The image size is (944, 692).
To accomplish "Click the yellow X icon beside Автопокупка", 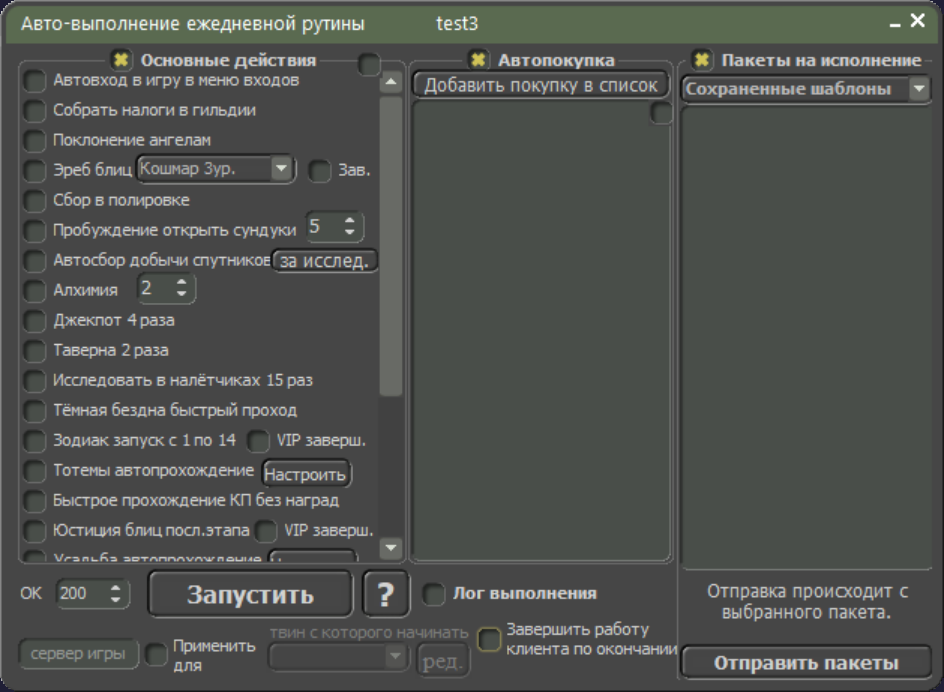I will [x=478, y=60].
